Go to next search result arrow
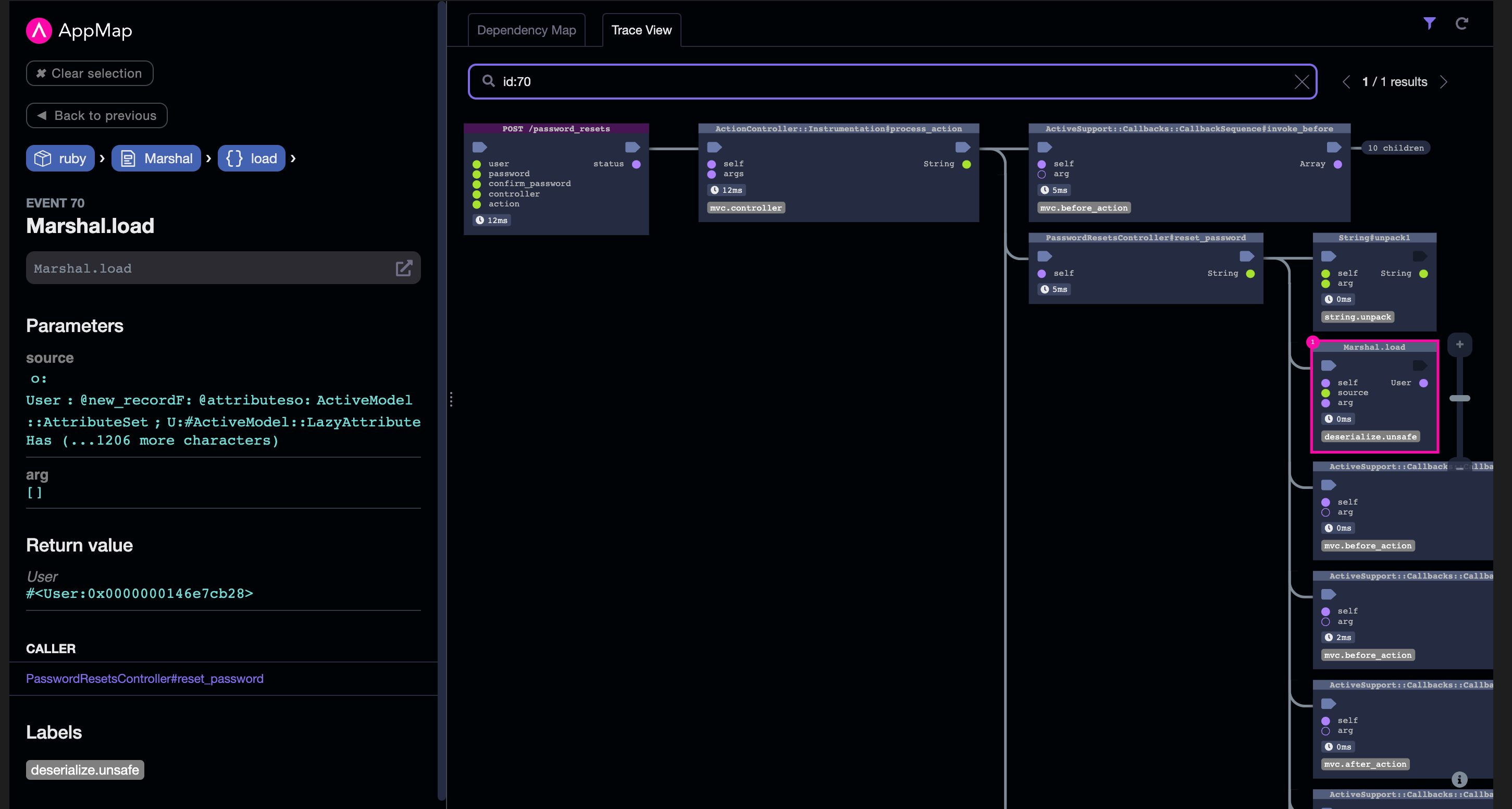The image size is (1512, 809). (1444, 82)
